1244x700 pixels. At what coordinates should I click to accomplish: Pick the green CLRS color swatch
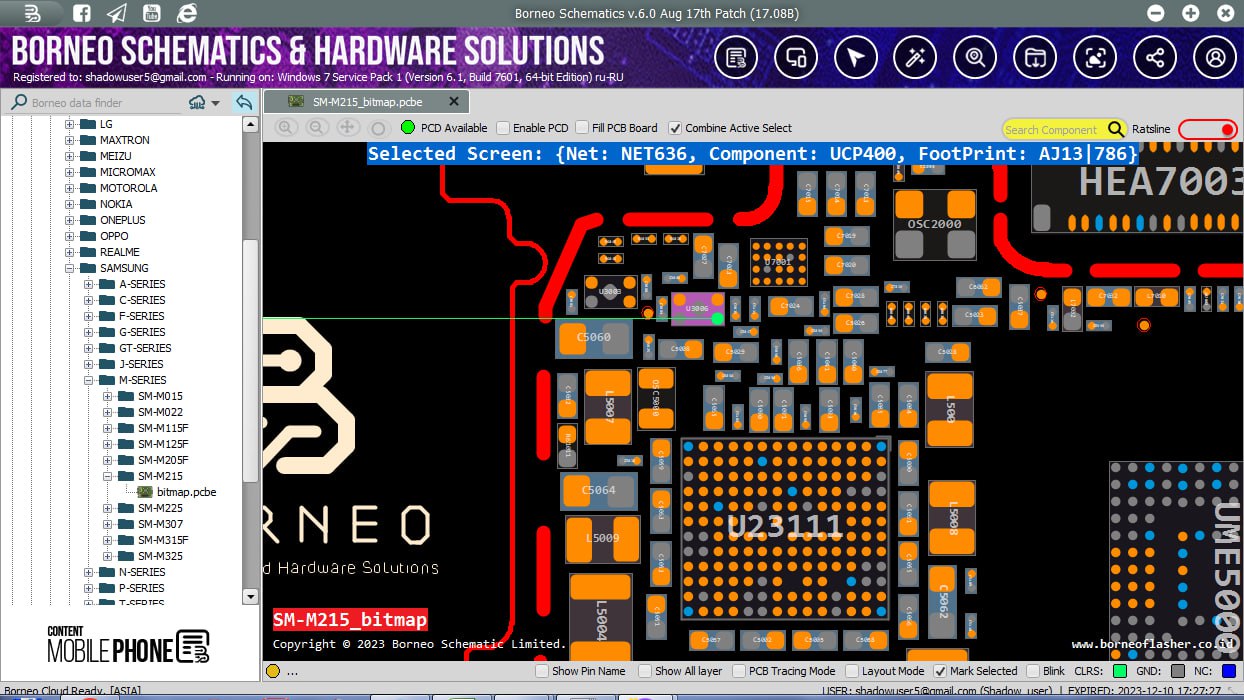tap(1119, 671)
